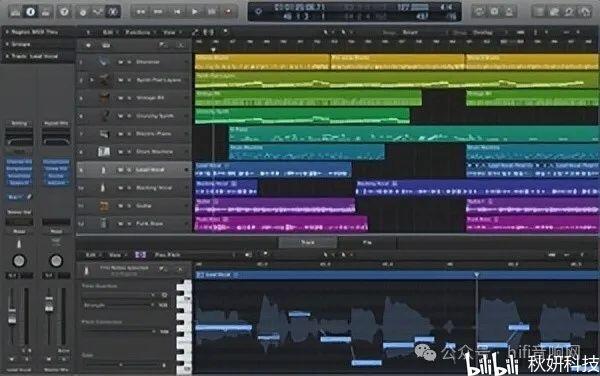Start playback with the Play button

[x=195, y=12]
